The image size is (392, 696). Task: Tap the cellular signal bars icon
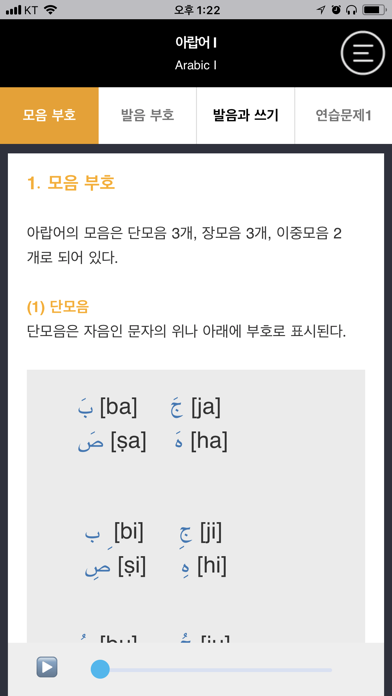(13, 10)
